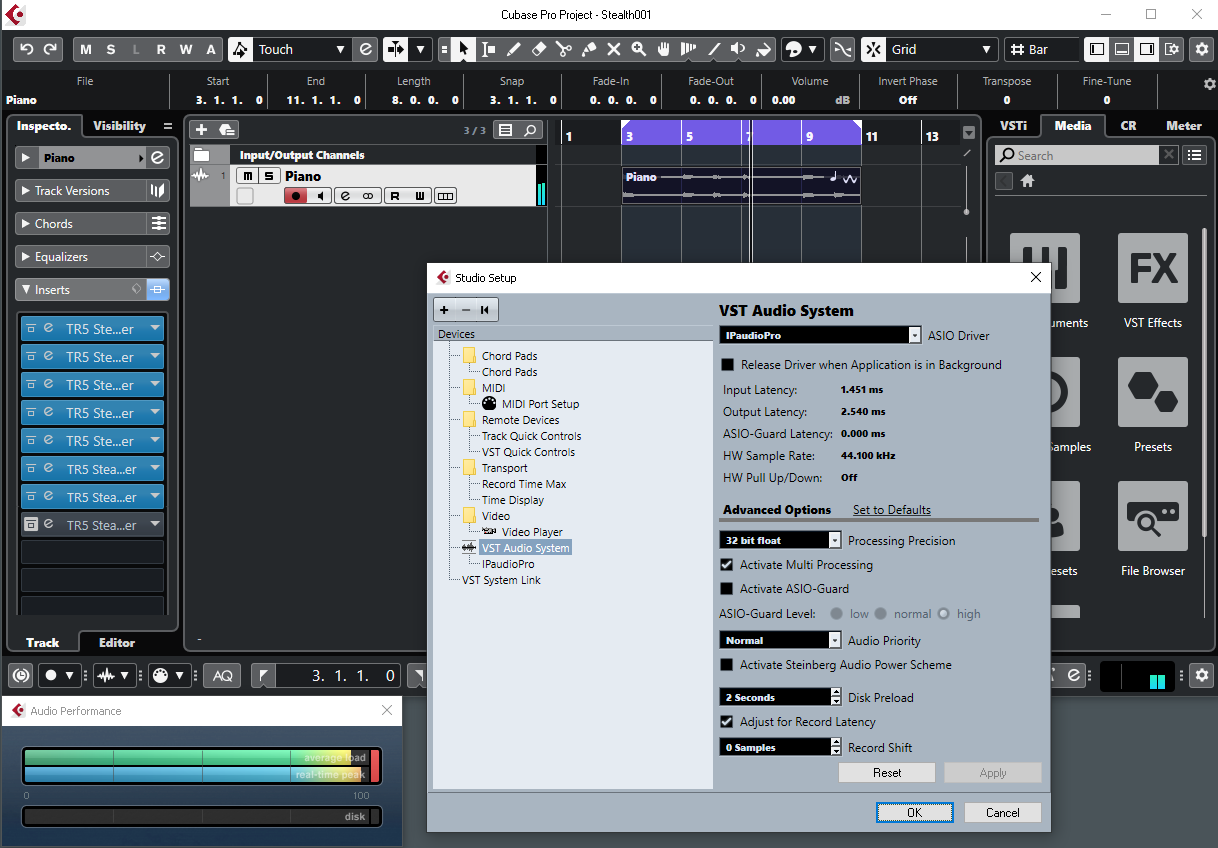The height and width of the screenshot is (848, 1218).
Task: Expand the Equalizers inspector section
Action: click(26, 257)
